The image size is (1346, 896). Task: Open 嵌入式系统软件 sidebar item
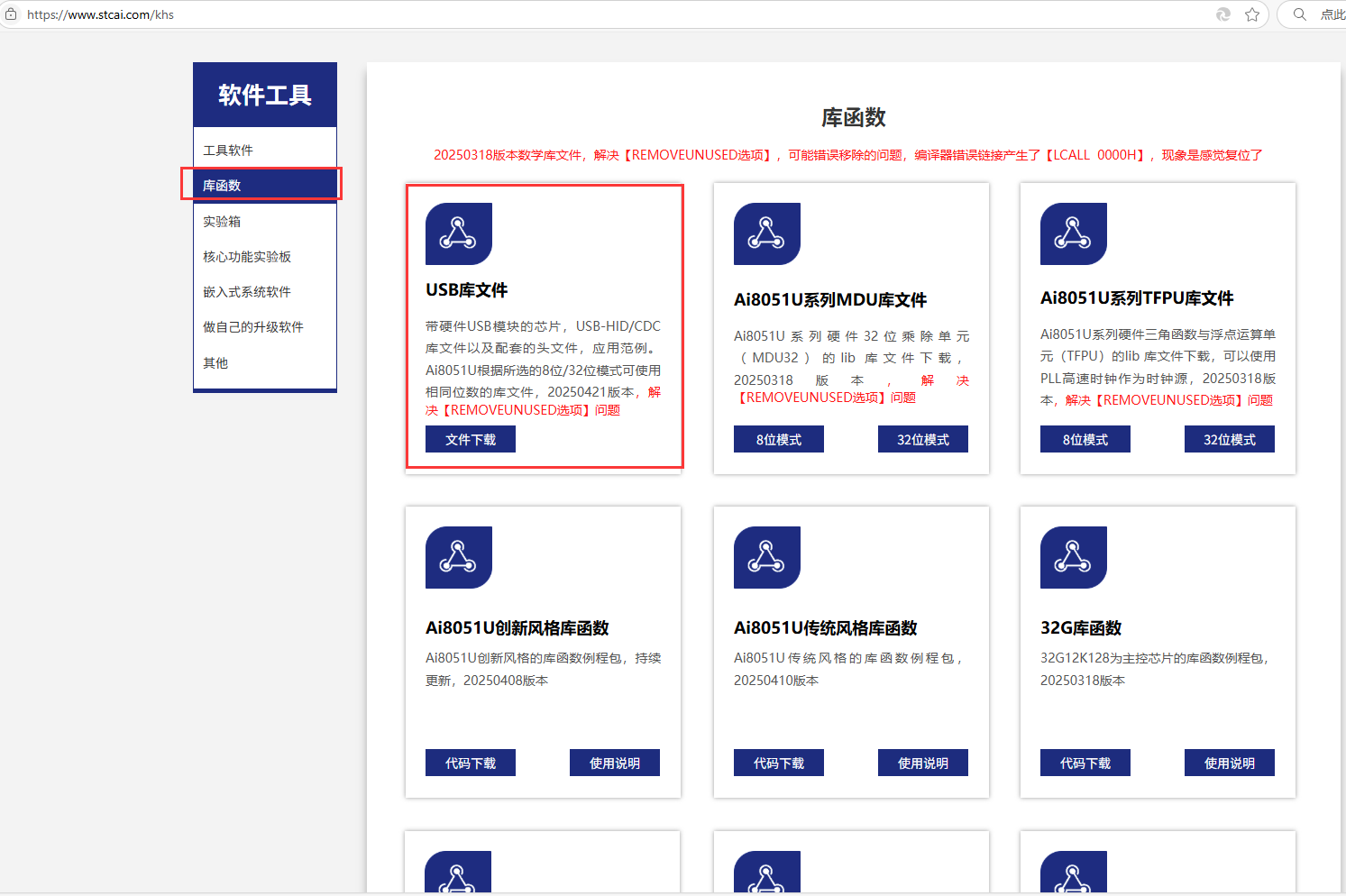[265, 291]
